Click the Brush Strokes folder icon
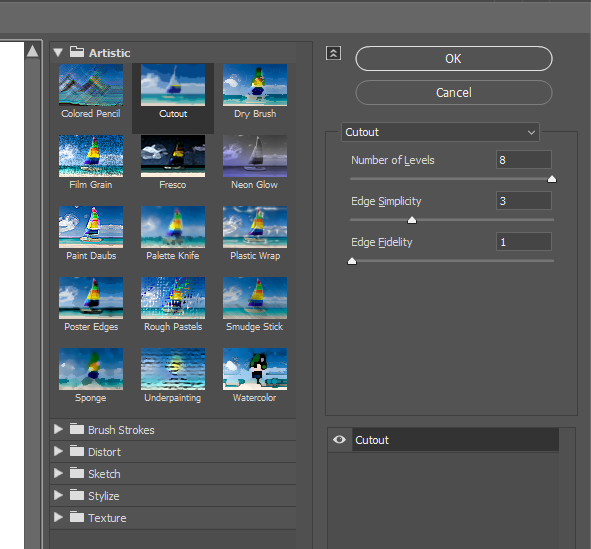Viewport: 591px width, 549px height. coord(77,429)
